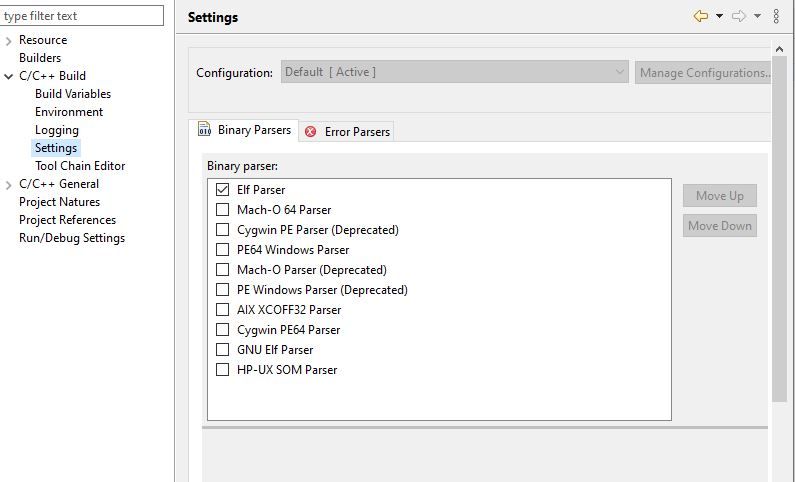Open the Back history dropdown arrow
795x482 pixels.
(719, 16)
